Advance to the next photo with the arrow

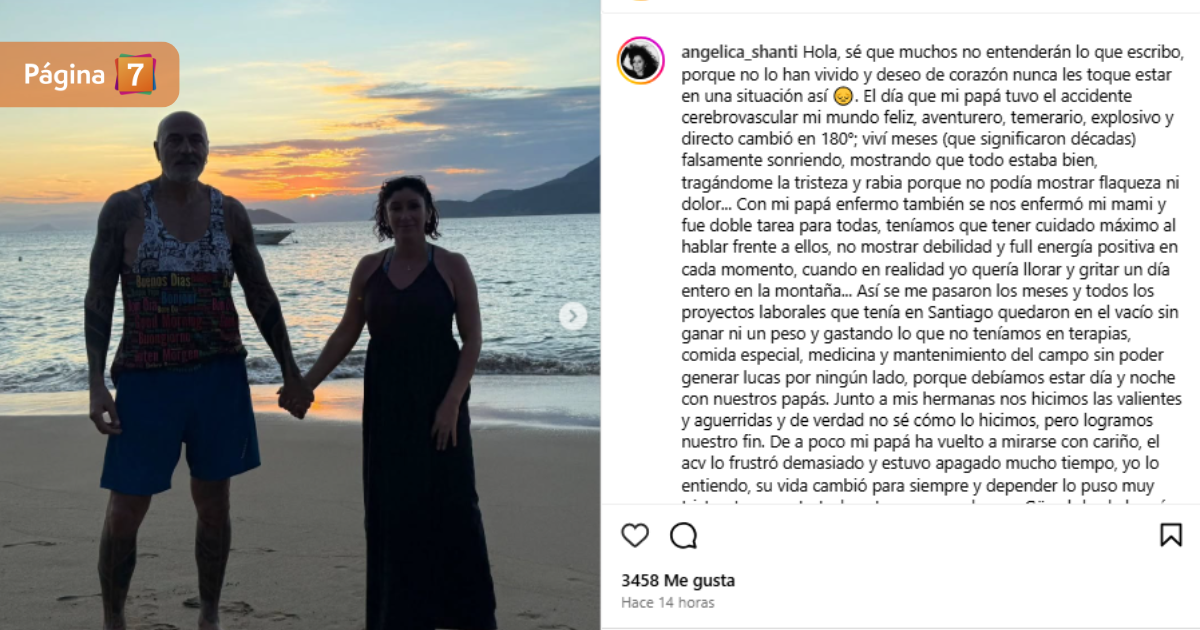pyautogui.click(x=573, y=317)
